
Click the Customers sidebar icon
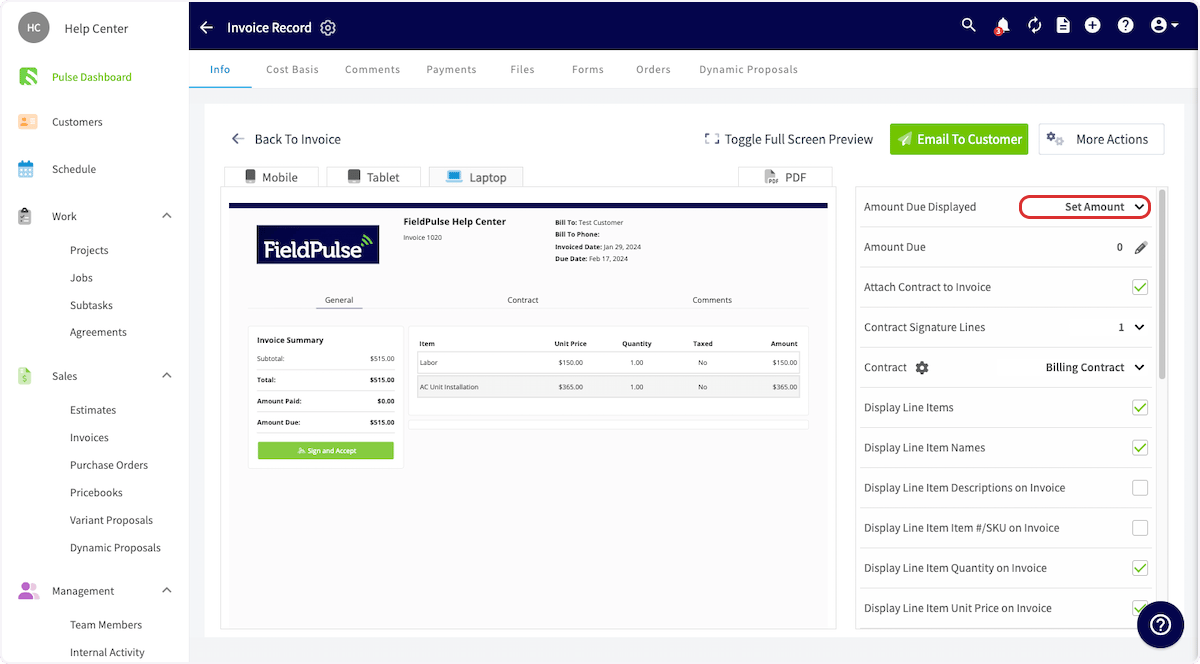pos(28,122)
